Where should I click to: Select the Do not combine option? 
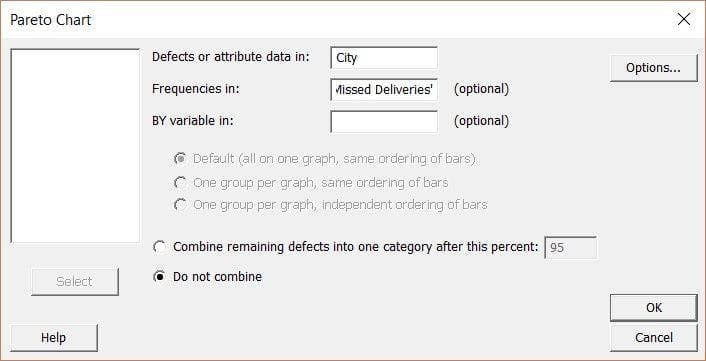click(159, 276)
